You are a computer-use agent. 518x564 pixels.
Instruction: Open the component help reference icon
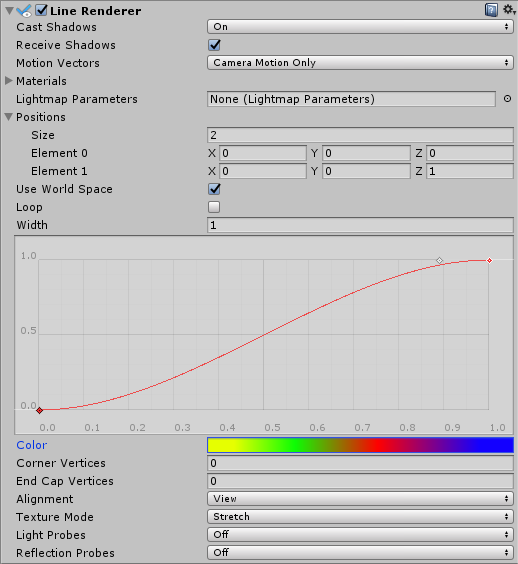point(491,10)
